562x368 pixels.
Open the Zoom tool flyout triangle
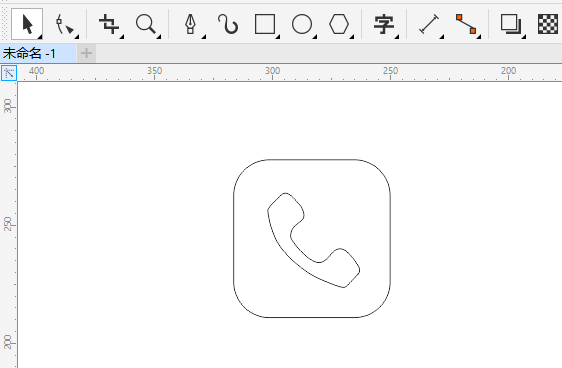(159, 36)
